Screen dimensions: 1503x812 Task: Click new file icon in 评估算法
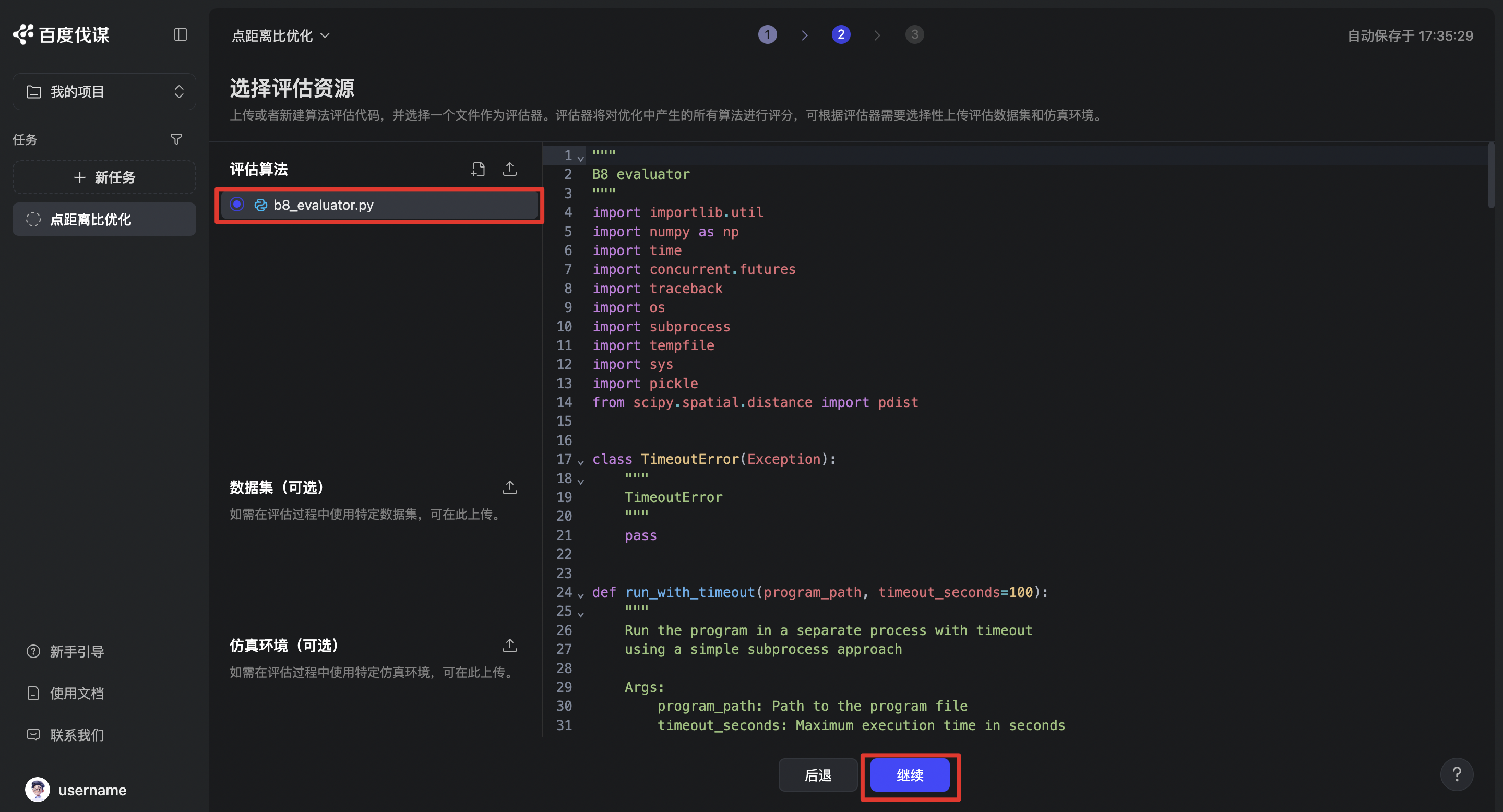click(478, 170)
